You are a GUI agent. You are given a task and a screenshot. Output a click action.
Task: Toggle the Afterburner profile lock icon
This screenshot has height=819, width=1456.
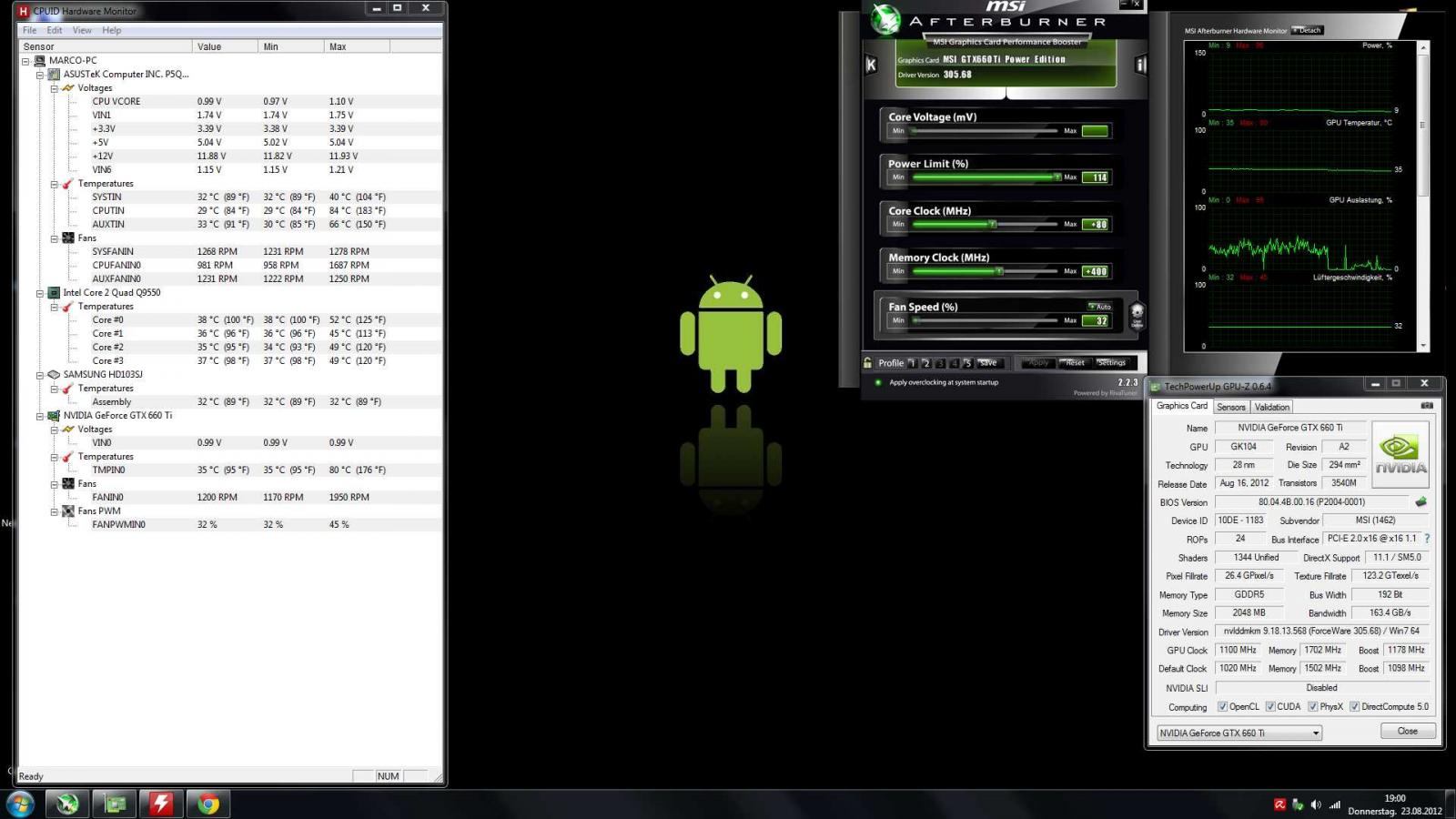point(867,362)
